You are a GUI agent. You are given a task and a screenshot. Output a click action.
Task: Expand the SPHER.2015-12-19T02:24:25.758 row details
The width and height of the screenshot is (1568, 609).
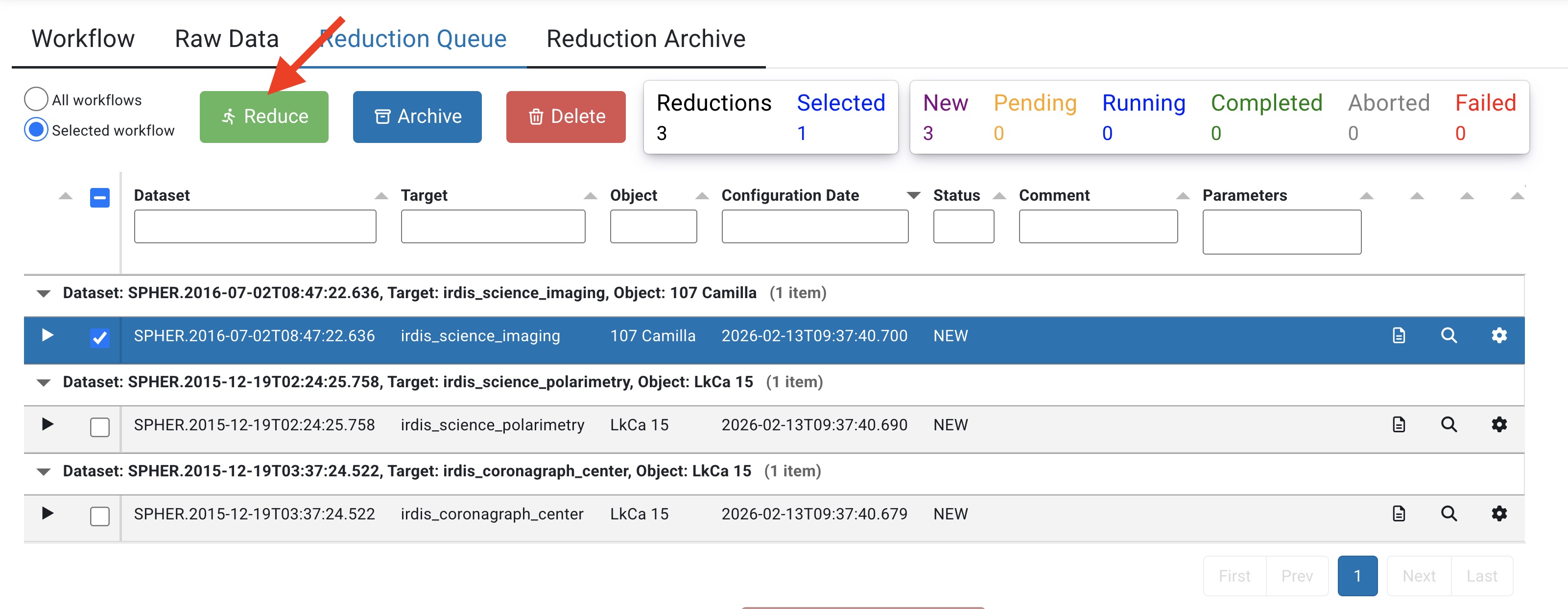[x=48, y=424]
